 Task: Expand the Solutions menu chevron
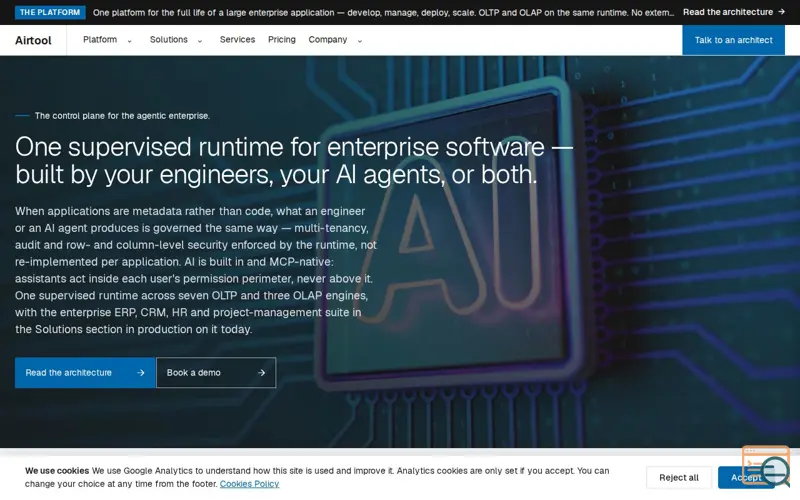pyautogui.click(x=200, y=41)
